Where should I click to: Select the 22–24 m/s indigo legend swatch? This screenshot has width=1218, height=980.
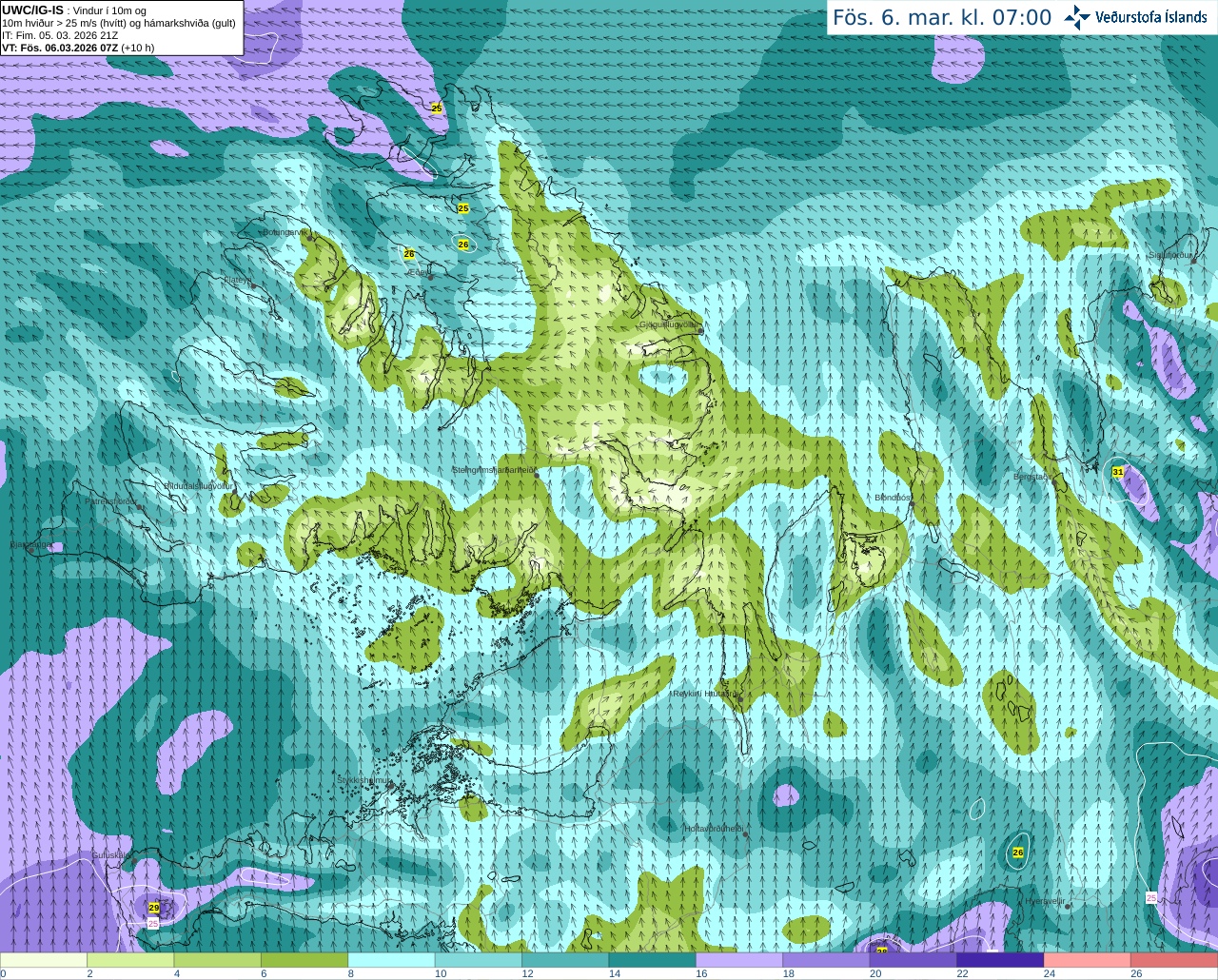(x=1000, y=960)
